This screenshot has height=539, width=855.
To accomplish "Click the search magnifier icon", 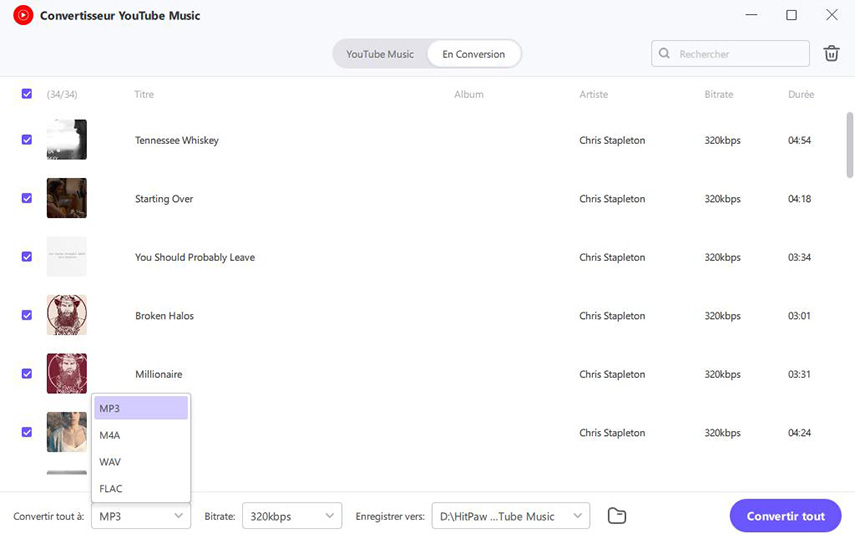I will [665, 54].
